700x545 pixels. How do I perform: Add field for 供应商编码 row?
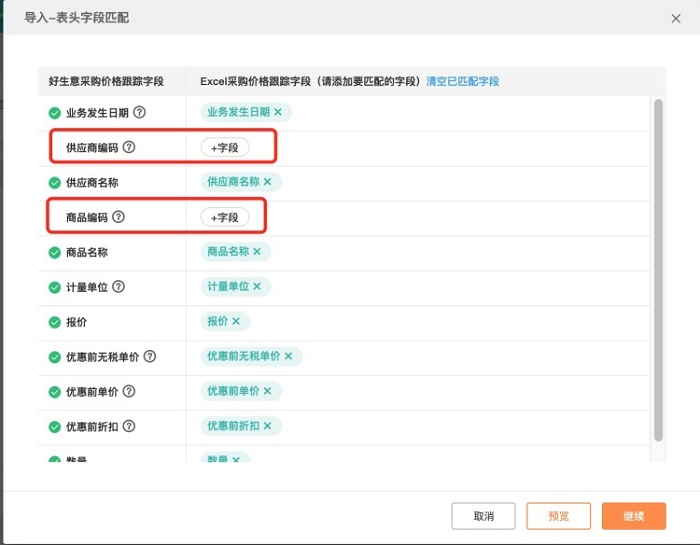(225, 147)
